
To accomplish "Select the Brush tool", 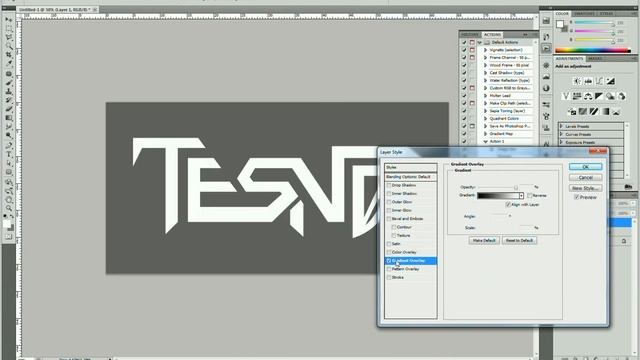I will point(9,82).
